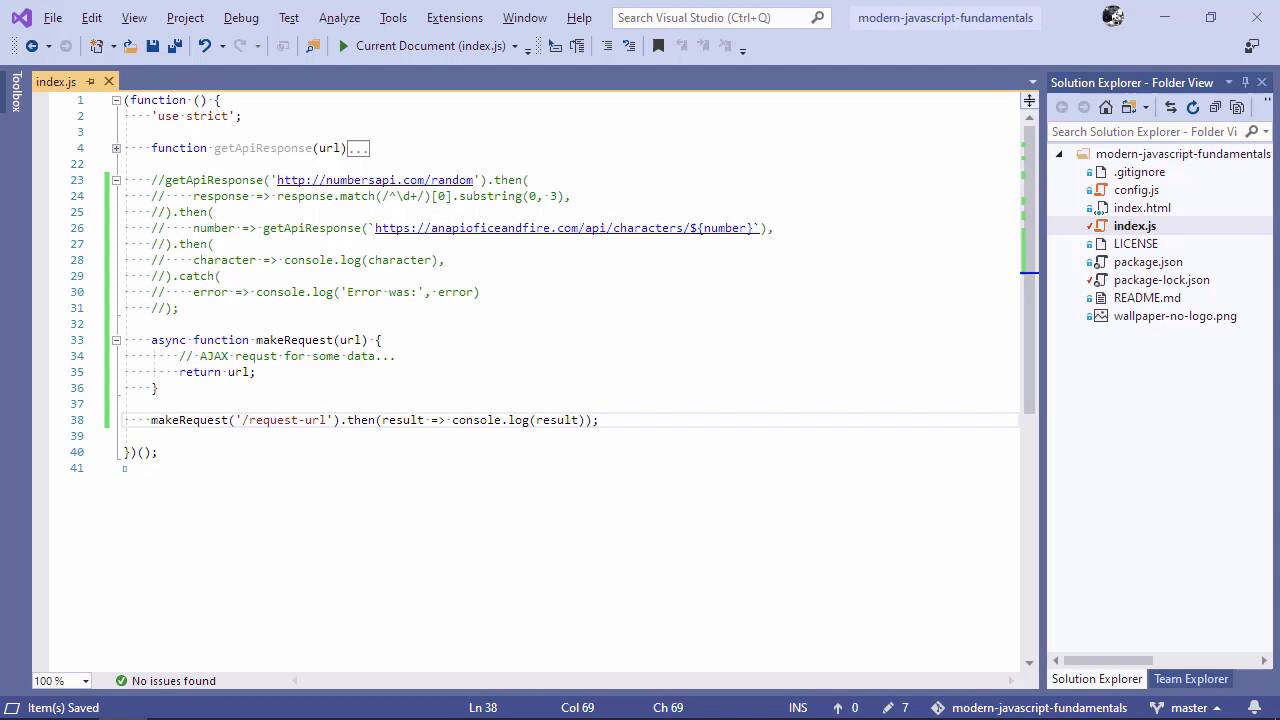The width and height of the screenshot is (1280, 720).
Task: Click the Solution Explorer horizontal scrollbar thumb
Action: point(1108,660)
